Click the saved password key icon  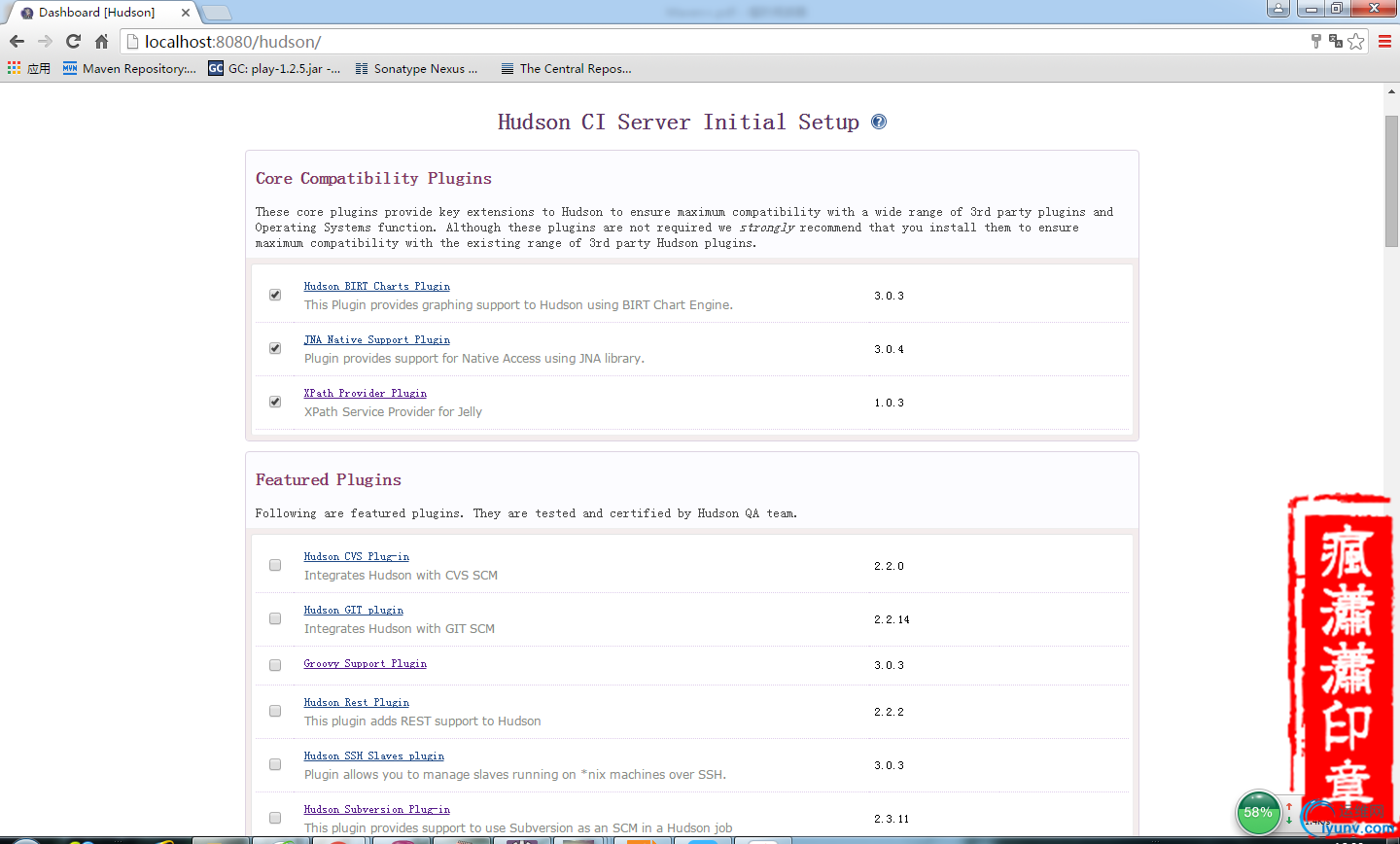point(1316,41)
